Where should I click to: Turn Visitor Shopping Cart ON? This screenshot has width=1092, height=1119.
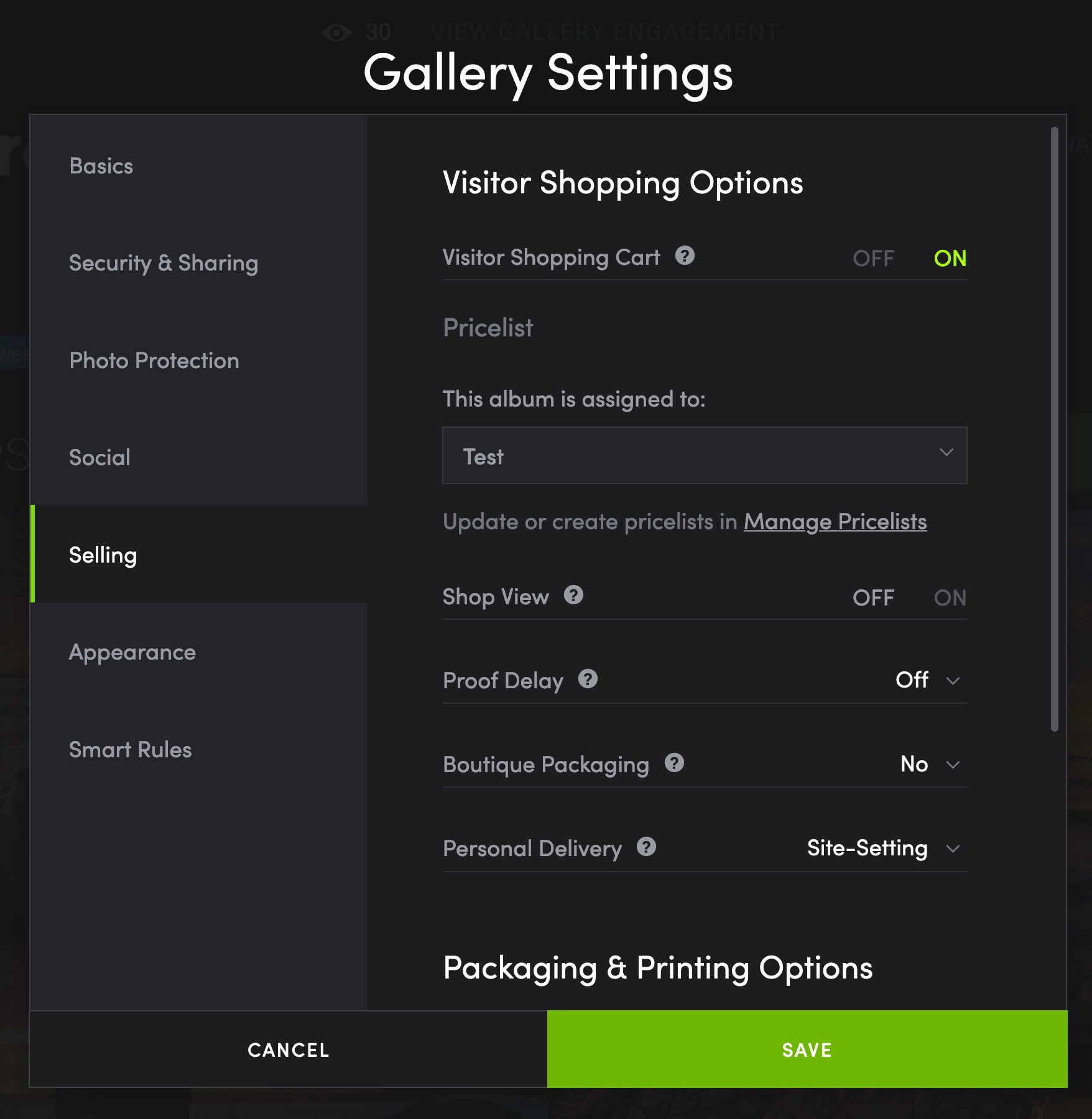pyautogui.click(x=950, y=259)
